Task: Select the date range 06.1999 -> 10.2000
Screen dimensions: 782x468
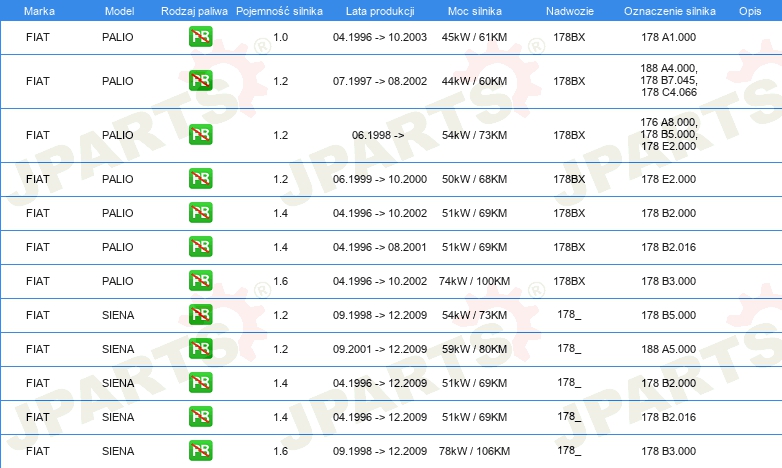Action: [x=380, y=179]
